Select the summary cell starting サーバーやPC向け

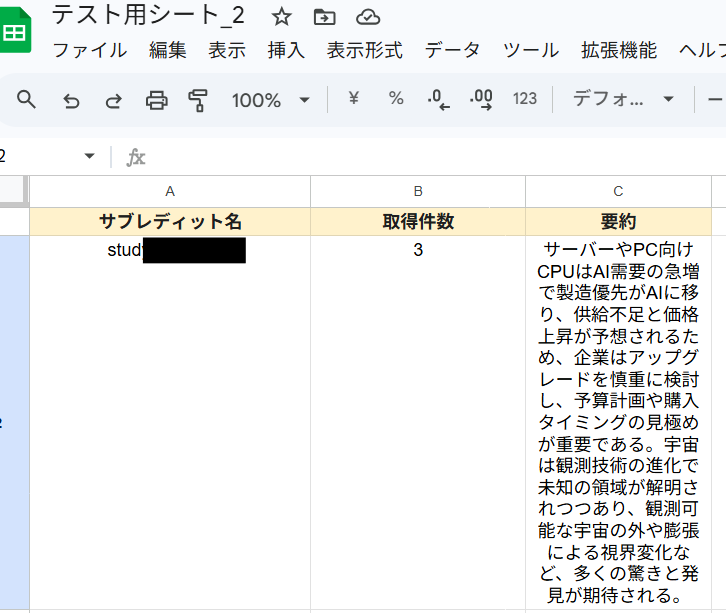coord(618,423)
